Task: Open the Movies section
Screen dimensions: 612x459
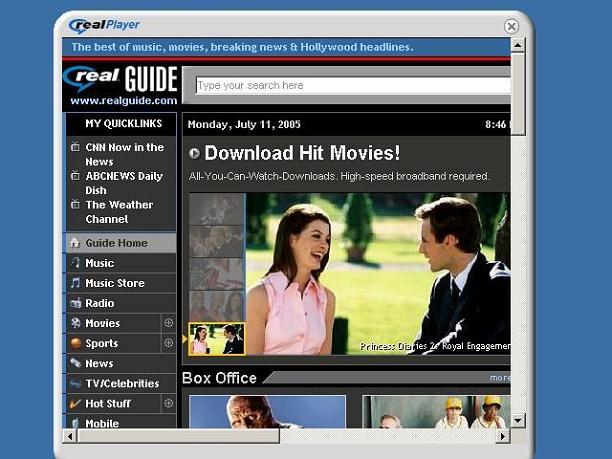Action: point(114,323)
